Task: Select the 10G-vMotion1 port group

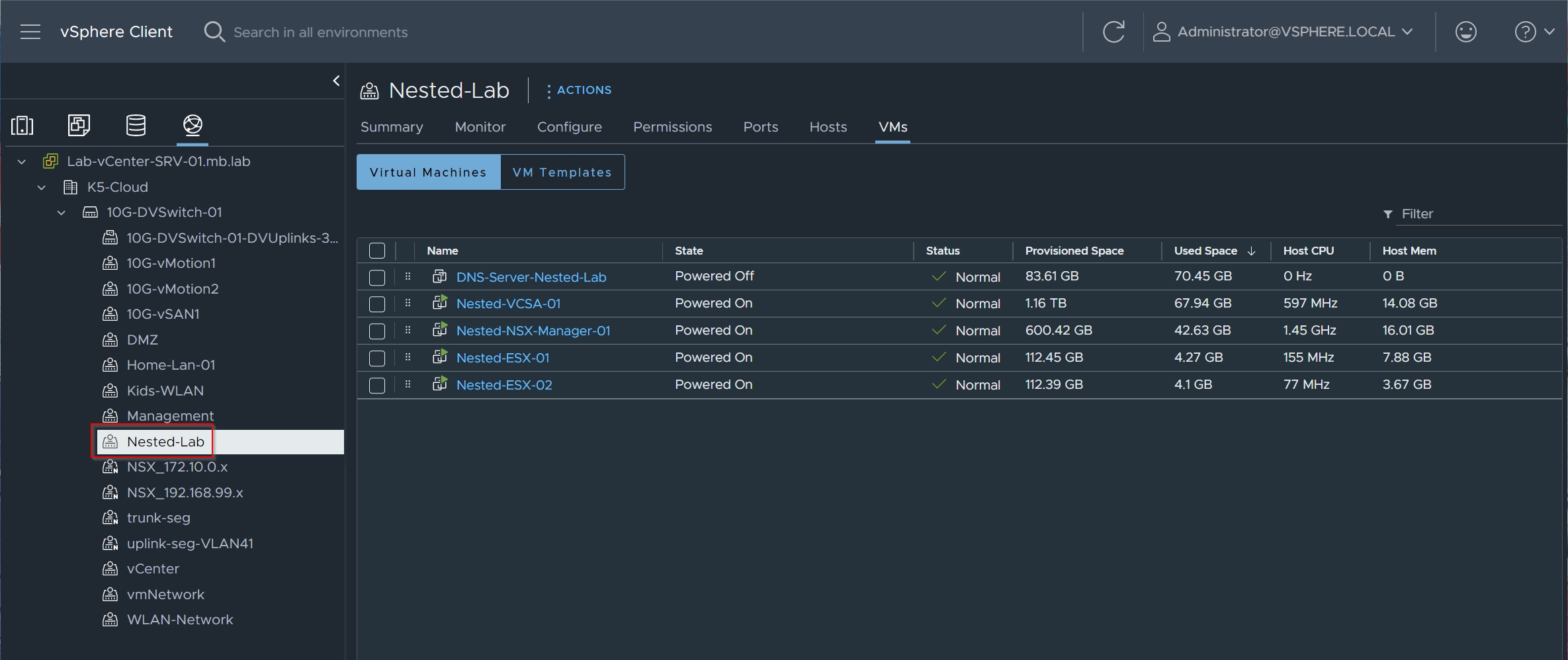Action: [x=171, y=263]
